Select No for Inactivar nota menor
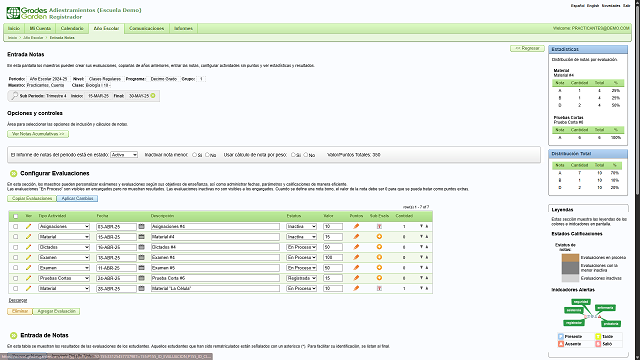640x360 pixels. point(207,155)
